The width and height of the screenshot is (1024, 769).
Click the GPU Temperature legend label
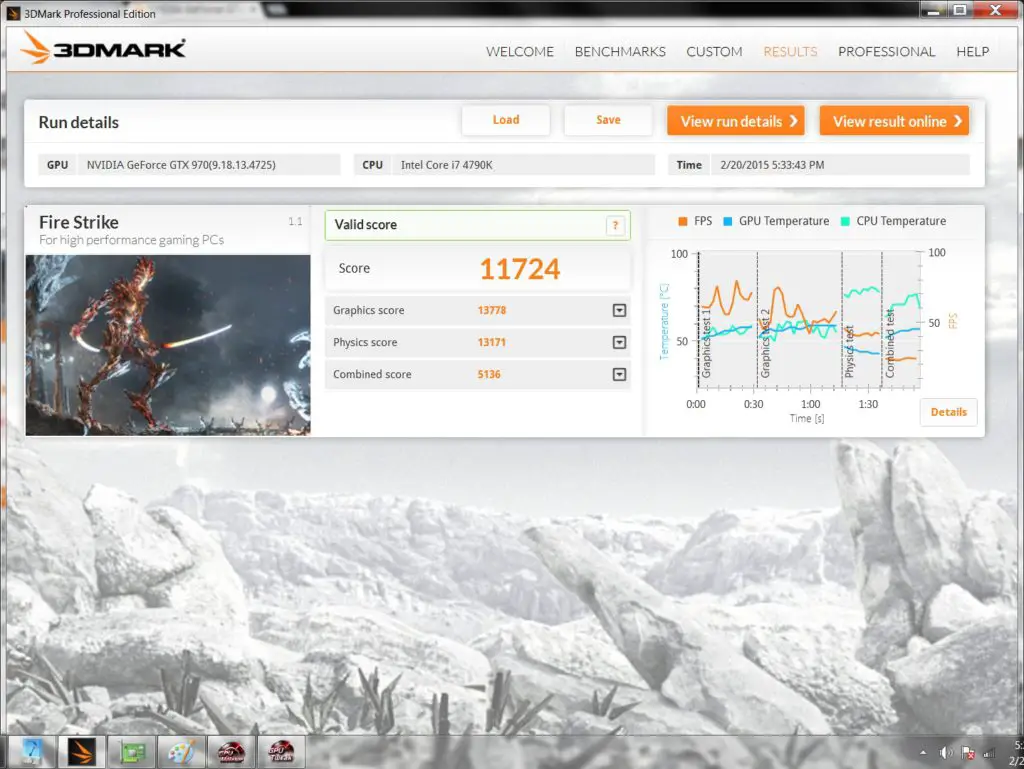784,221
